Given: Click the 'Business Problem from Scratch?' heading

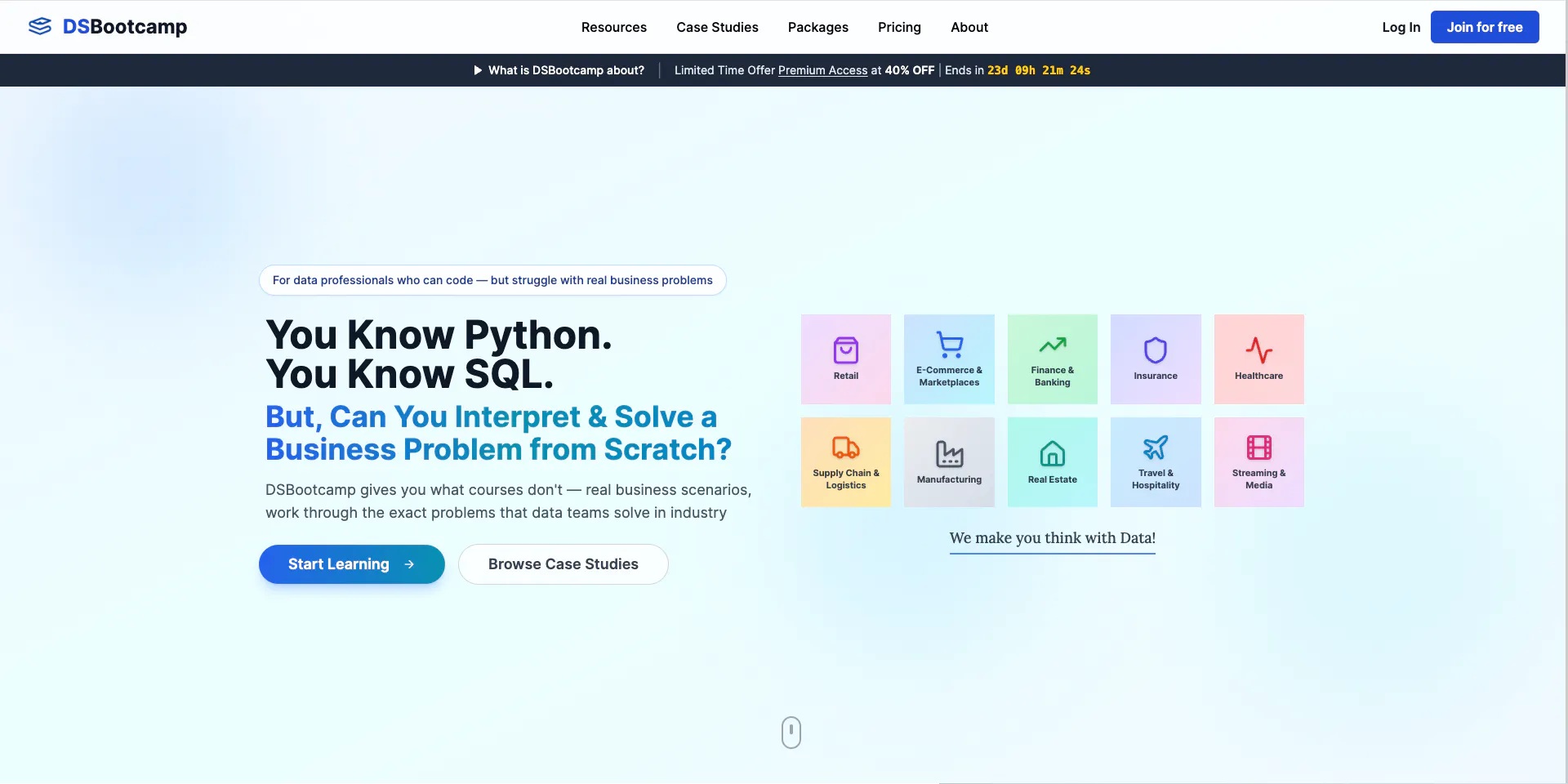Looking at the screenshot, I should pos(498,449).
